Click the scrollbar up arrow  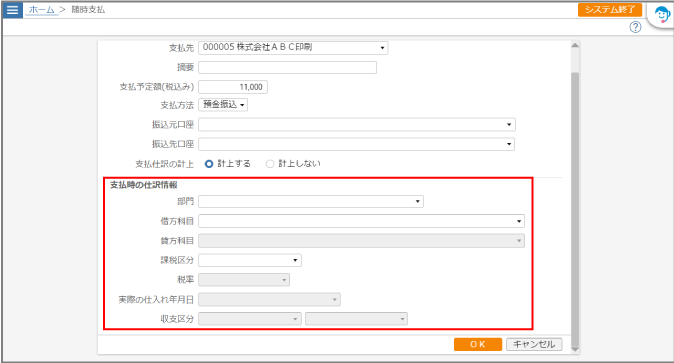pyautogui.click(x=575, y=45)
